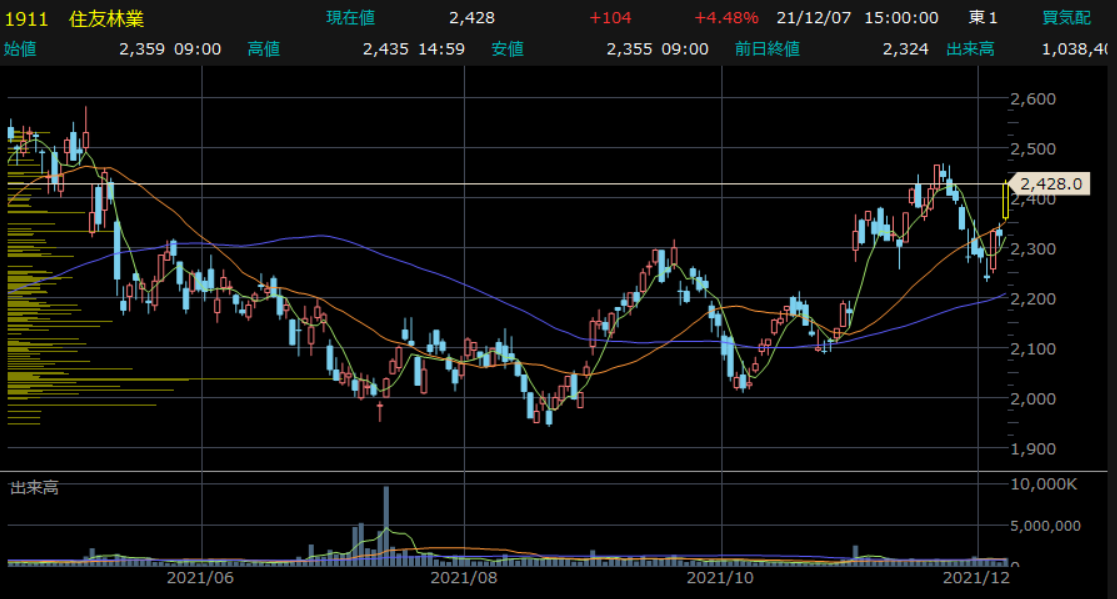The width and height of the screenshot is (1117, 599).
Task: Click the 10,000K volume axis label
Action: click(1044, 484)
